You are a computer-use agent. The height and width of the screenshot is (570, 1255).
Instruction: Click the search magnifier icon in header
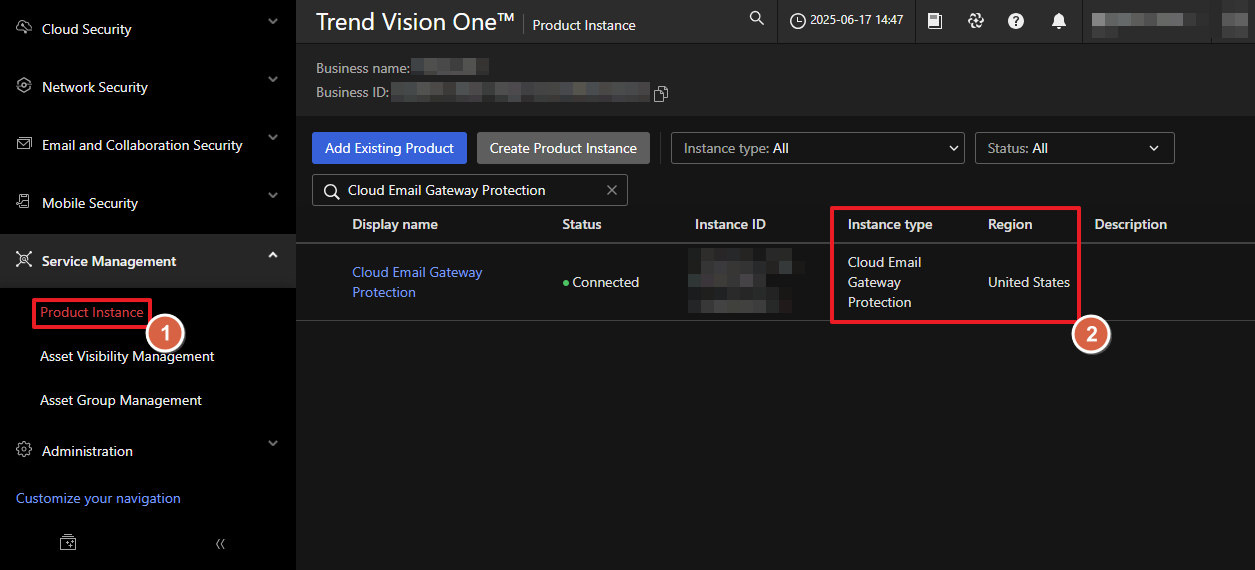[757, 19]
